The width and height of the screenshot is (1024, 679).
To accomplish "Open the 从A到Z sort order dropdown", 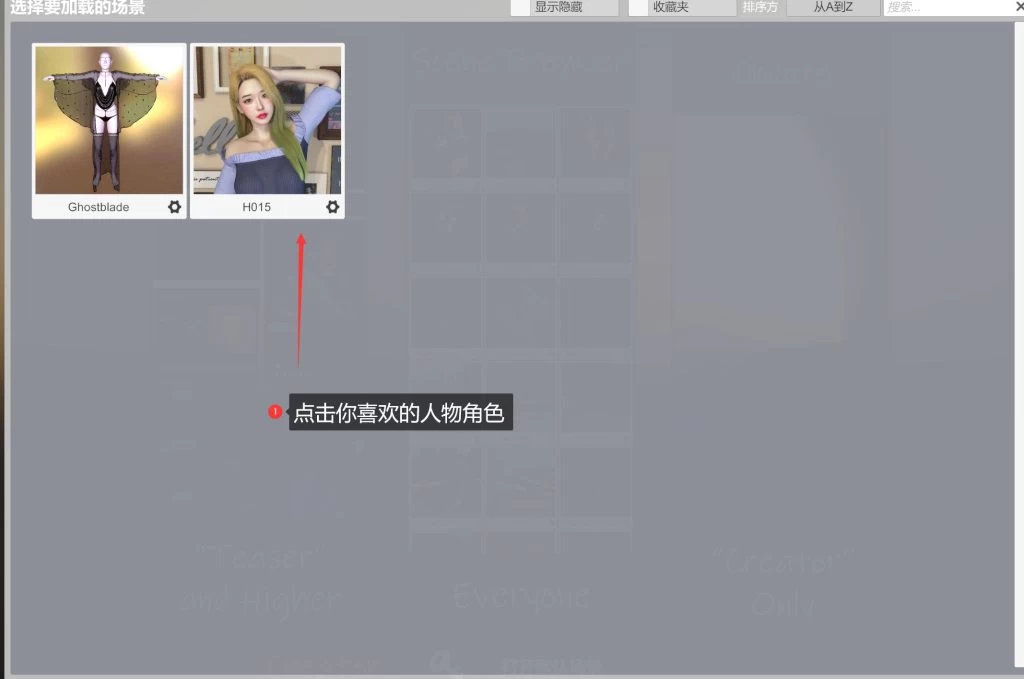I will pos(833,7).
